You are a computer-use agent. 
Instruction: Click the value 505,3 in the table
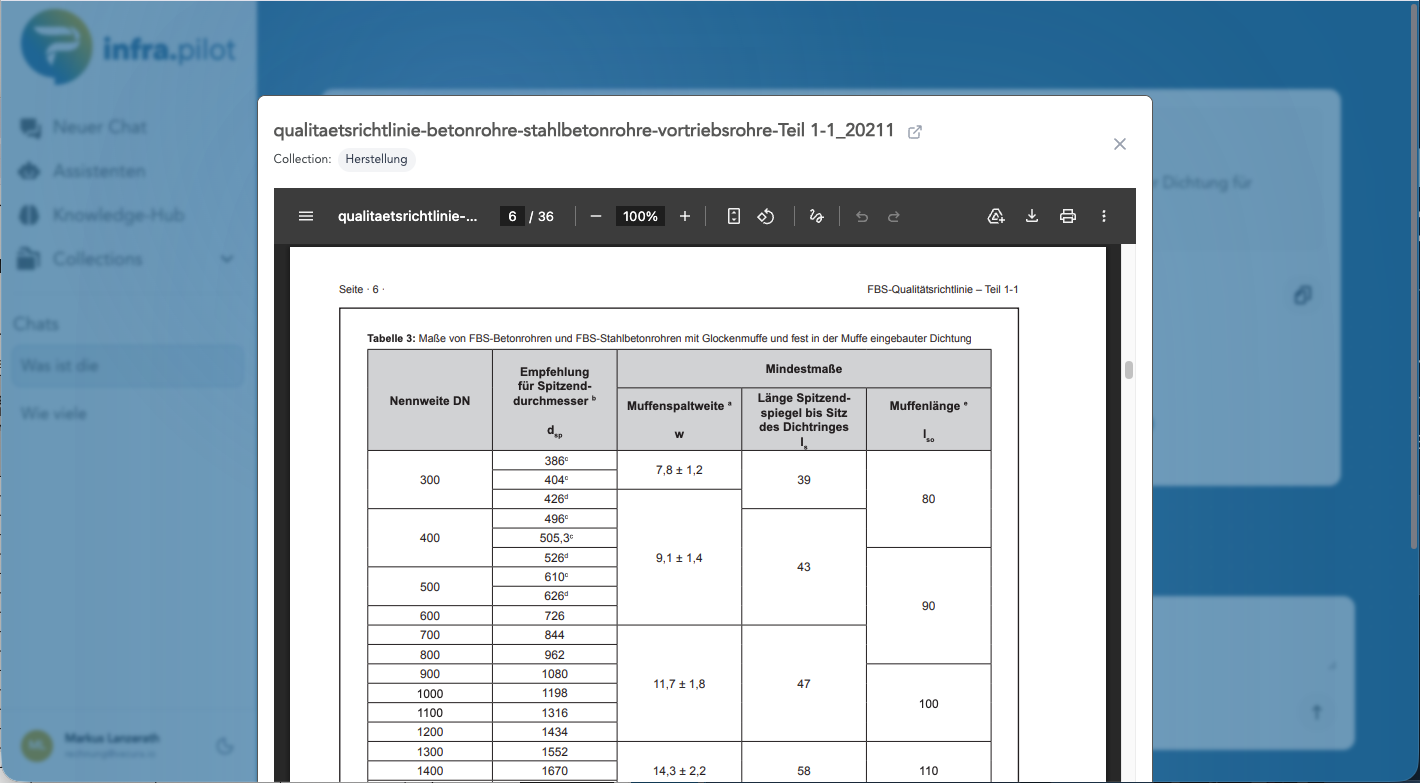[554, 538]
